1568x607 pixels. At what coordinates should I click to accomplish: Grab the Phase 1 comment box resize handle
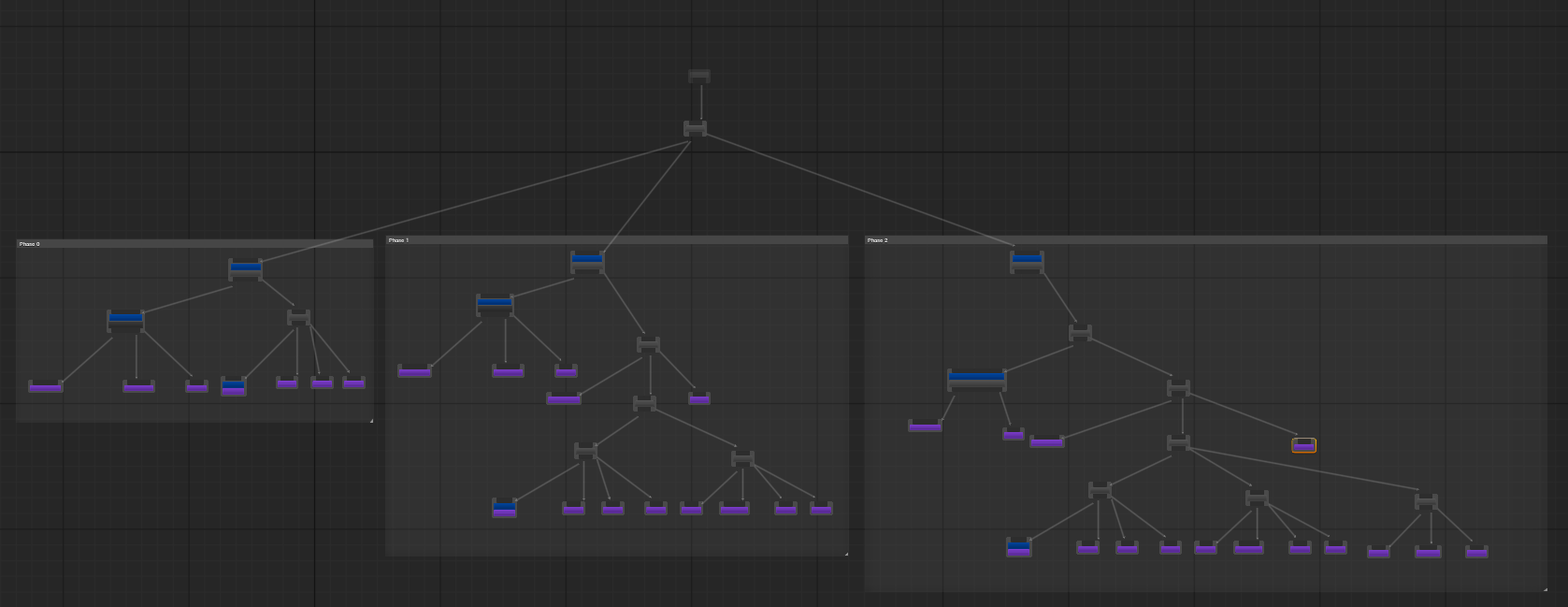[x=846, y=554]
